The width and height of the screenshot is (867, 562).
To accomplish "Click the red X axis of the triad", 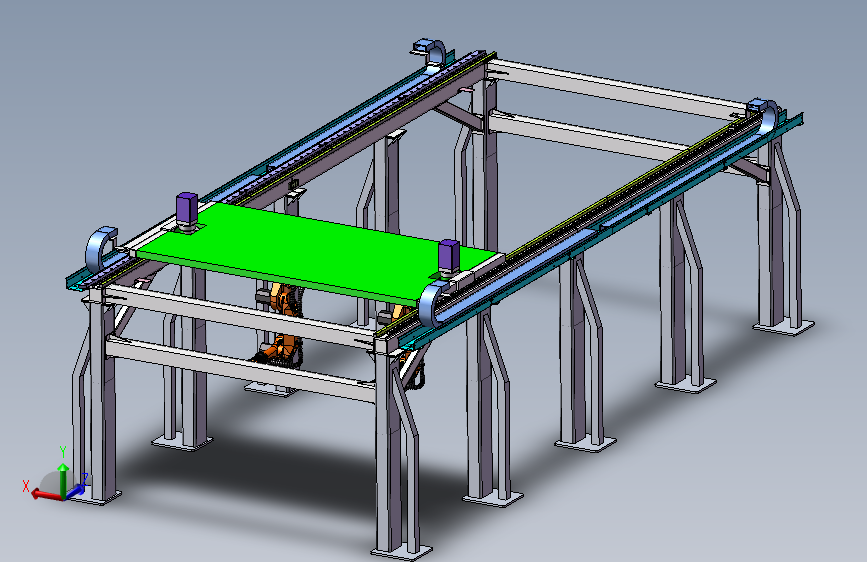I will click(45, 494).
